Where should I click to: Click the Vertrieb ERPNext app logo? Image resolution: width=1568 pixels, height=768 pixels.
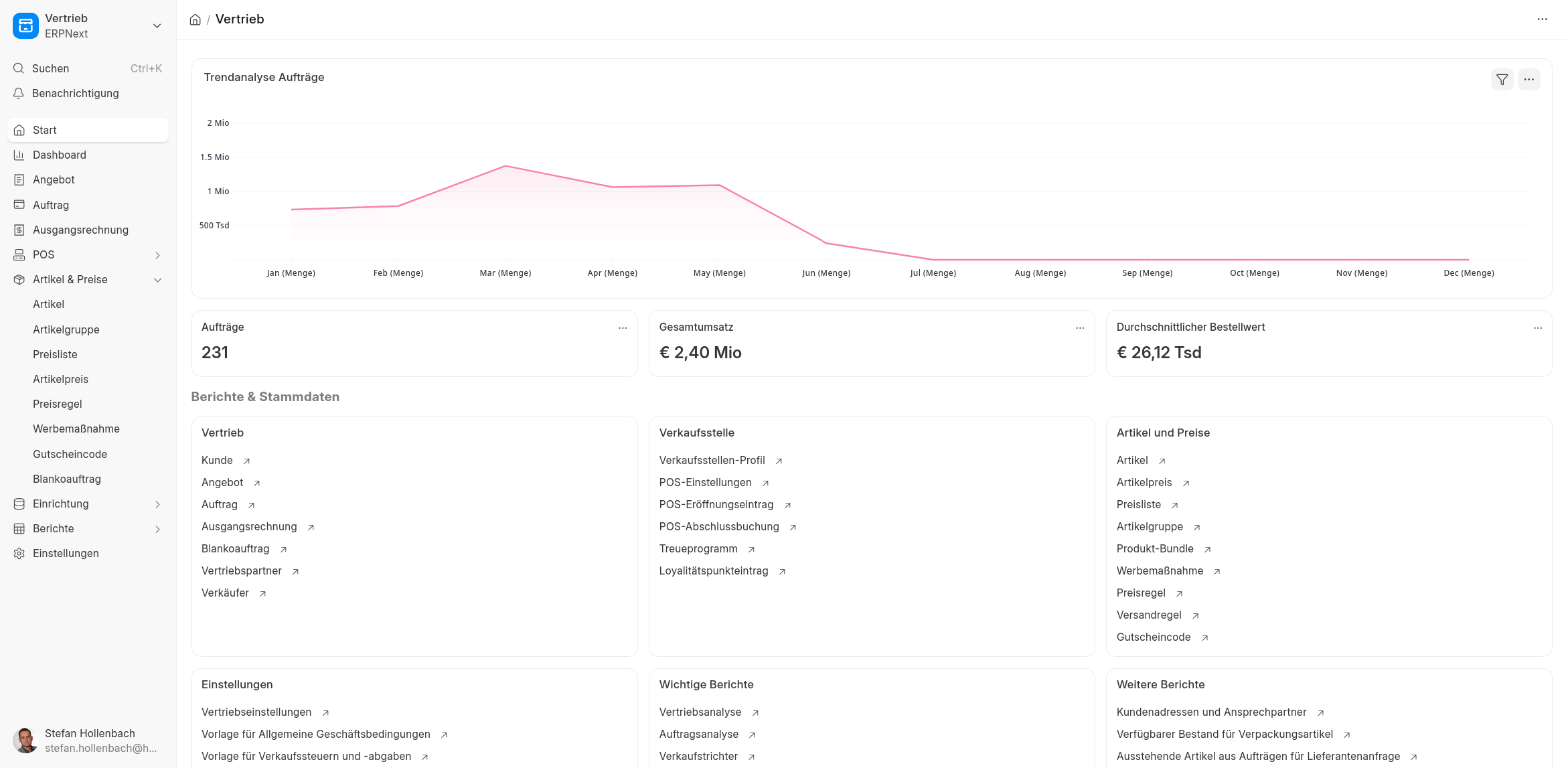[x=25, y=26]
